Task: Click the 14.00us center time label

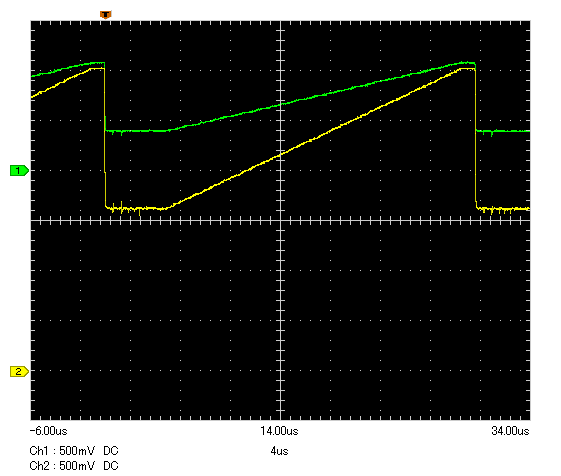Action: coord(279,431)
